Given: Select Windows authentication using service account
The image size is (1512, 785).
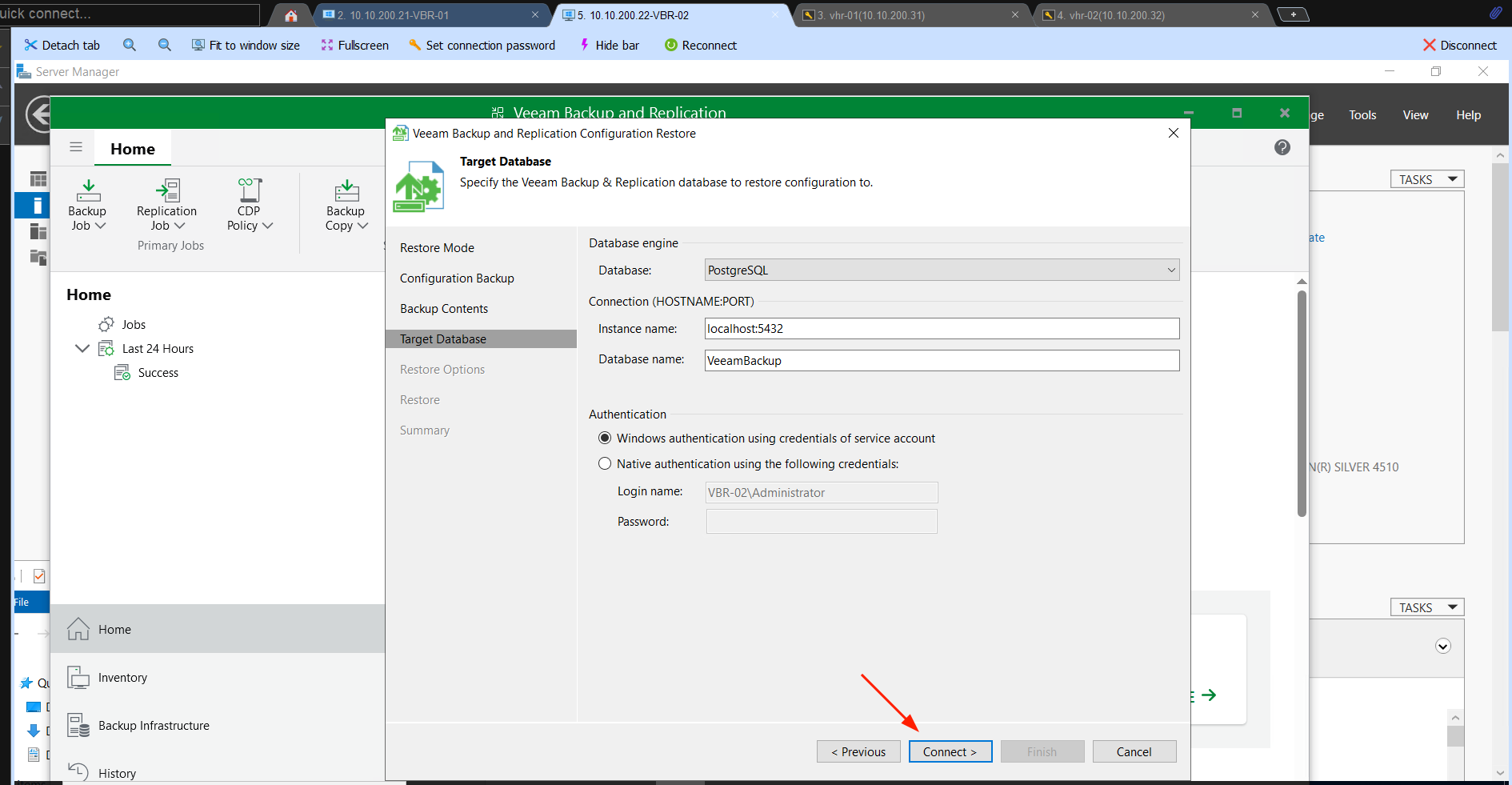Looking at the screenshot, I should click(605, 438).
